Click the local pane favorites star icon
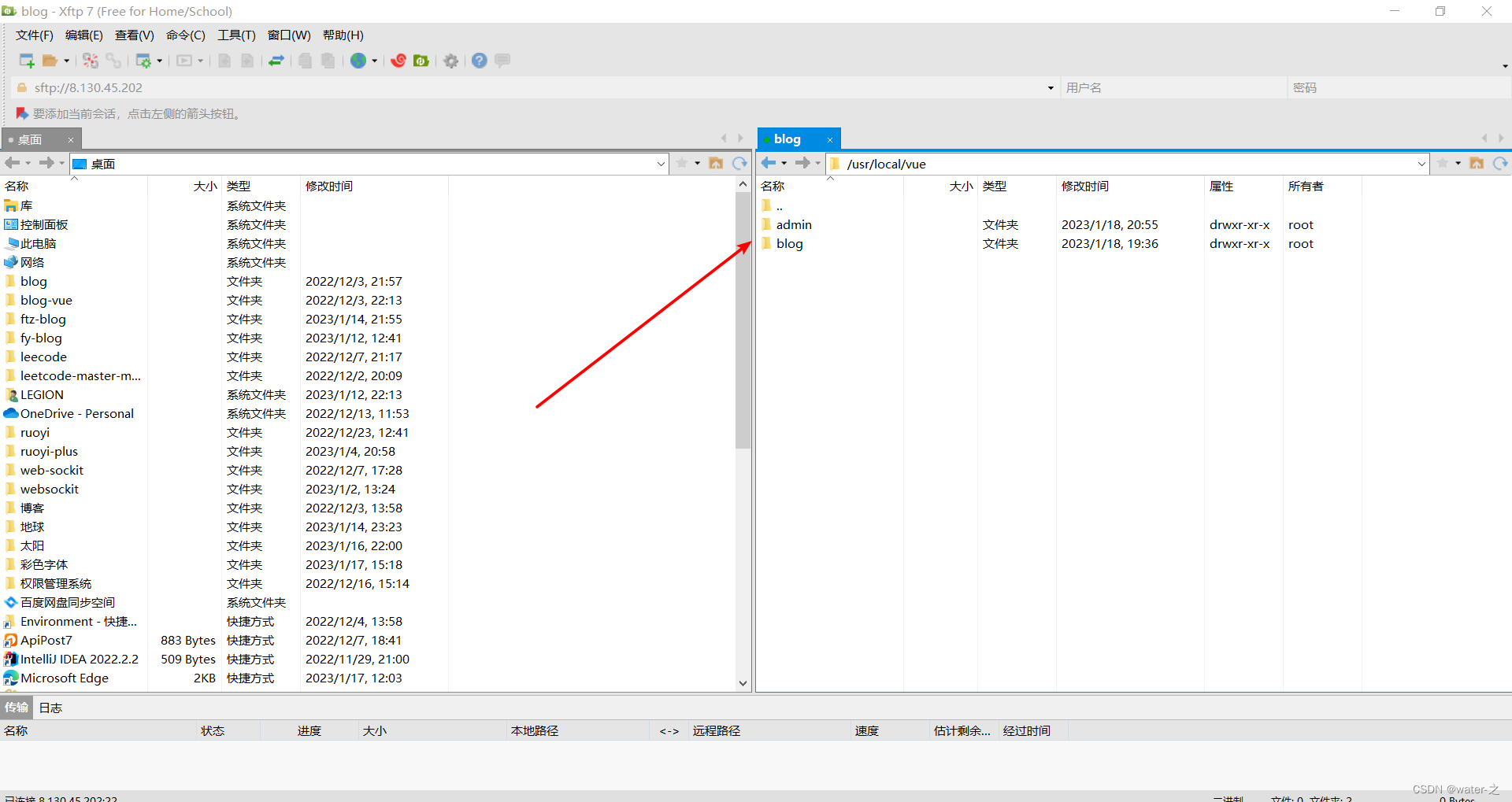The image size is (1512, 802). click(682, 163)
